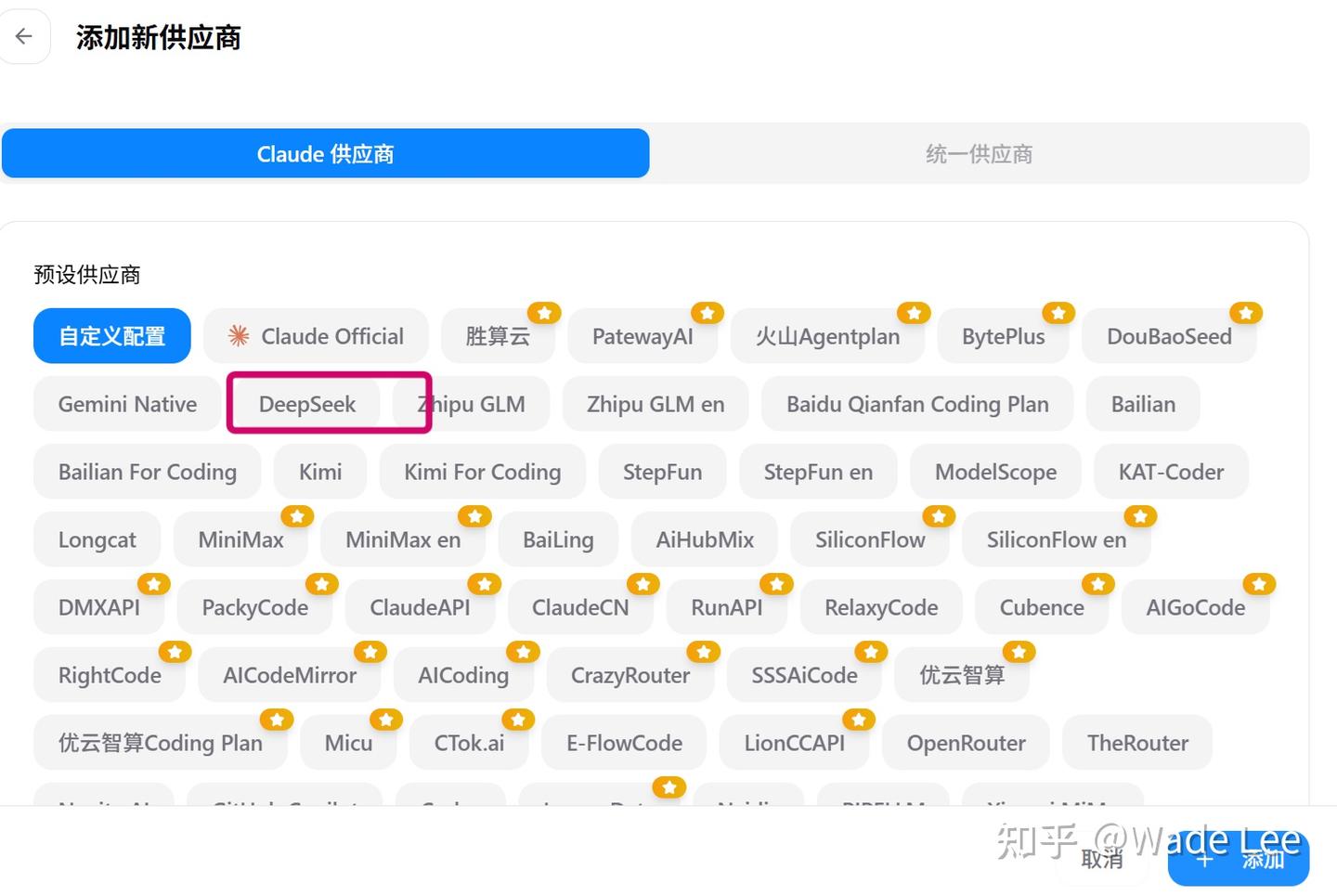
Task: Choose SiliconFlow en preset
Action: (x=1056, y=539)
